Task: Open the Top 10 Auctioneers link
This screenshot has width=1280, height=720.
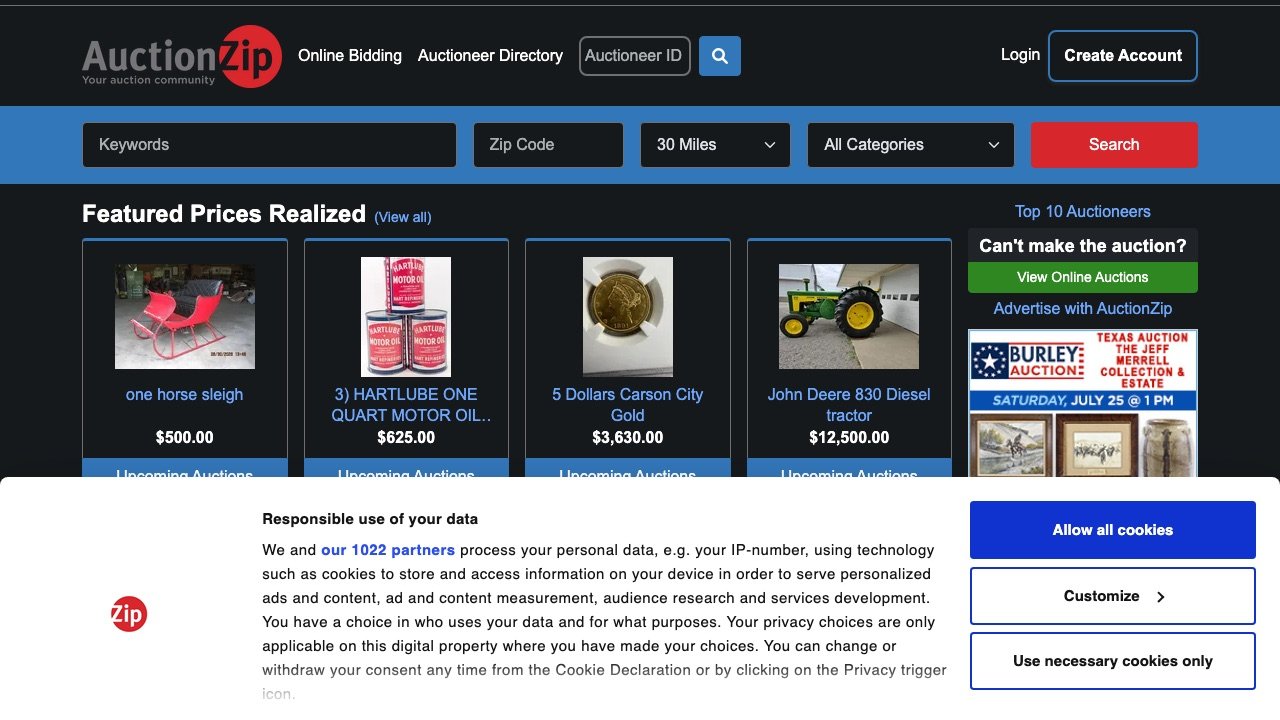Action: pos(1083,212)
